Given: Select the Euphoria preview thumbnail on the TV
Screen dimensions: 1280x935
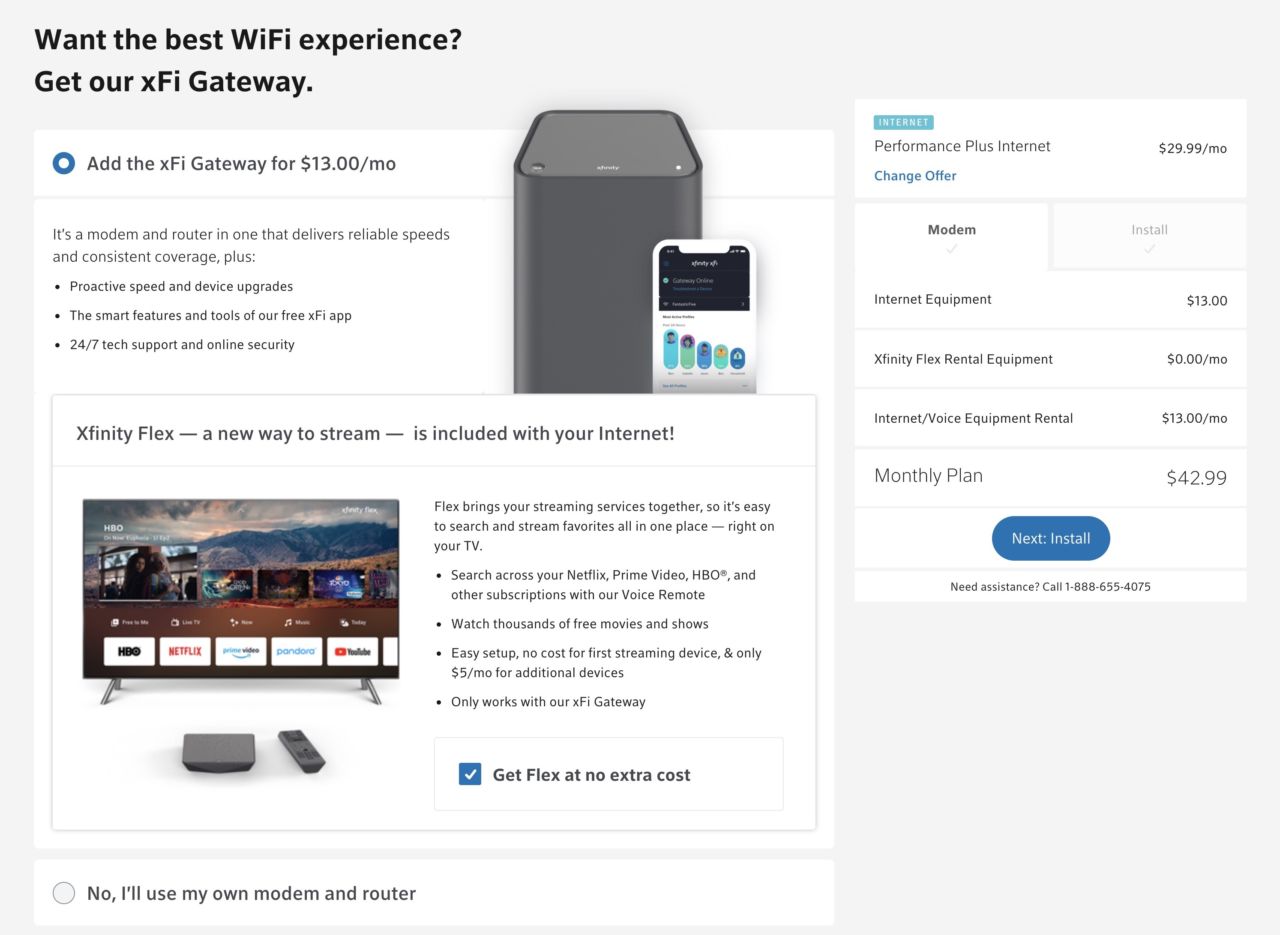Looking at the screenshot, I should [x=148, y=571].
